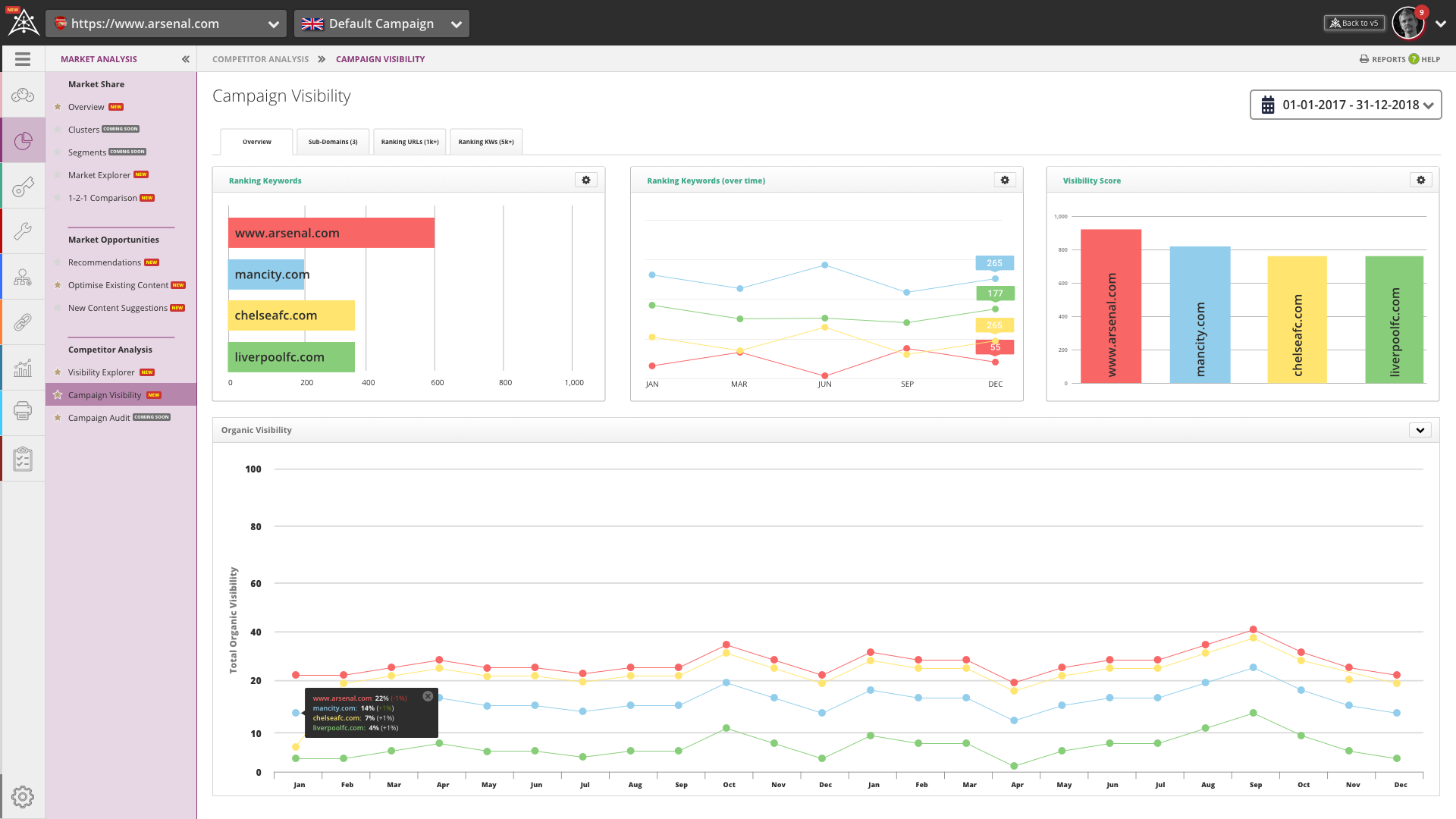
Task: Open the Sub-Domains (3) tab
Action: tap(333, 142)
